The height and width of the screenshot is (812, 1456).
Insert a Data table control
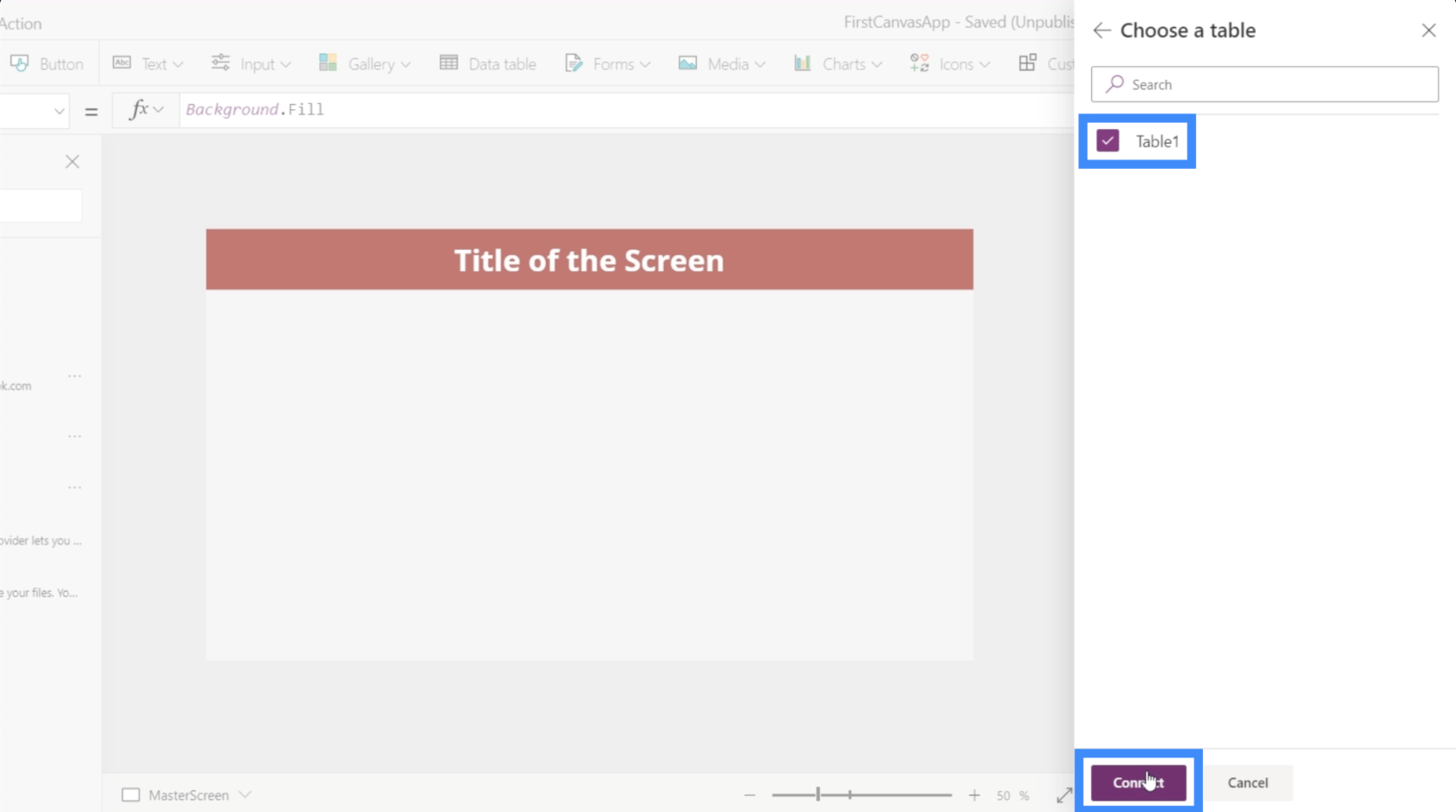point(488,63)
